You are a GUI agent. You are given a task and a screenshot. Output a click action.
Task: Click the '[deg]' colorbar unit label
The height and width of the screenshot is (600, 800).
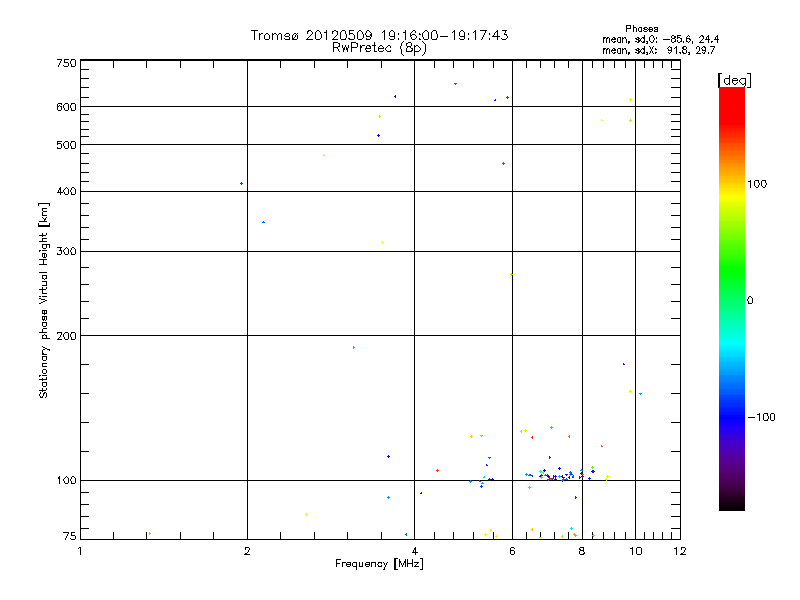[734, 80]
